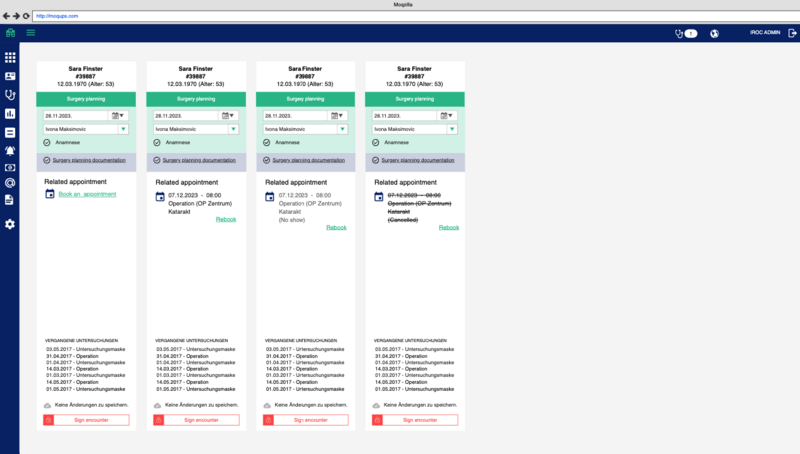This screenshot has width=800, height=454.
Task: Open the apps grid icon in sidebar
Action: [10, 58]
